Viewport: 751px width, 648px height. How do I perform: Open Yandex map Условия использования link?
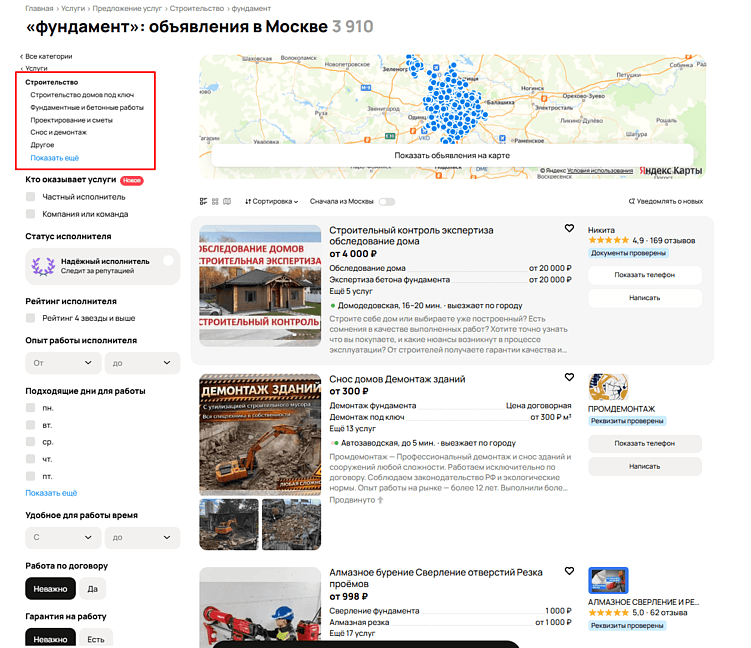click(600, 171)
